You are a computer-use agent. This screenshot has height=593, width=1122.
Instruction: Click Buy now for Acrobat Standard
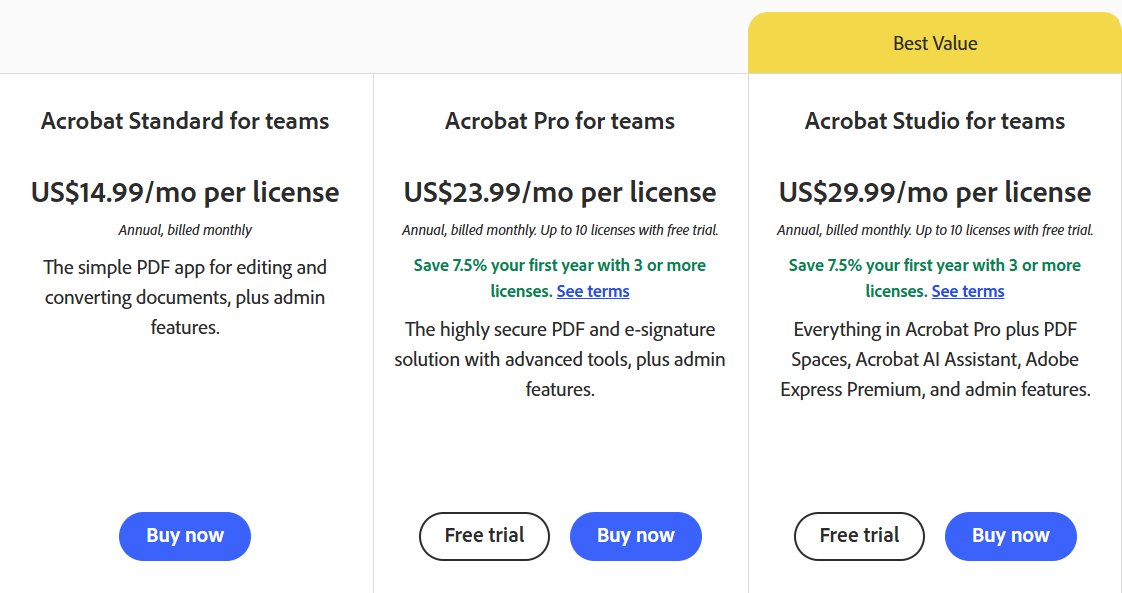point(185,536)
